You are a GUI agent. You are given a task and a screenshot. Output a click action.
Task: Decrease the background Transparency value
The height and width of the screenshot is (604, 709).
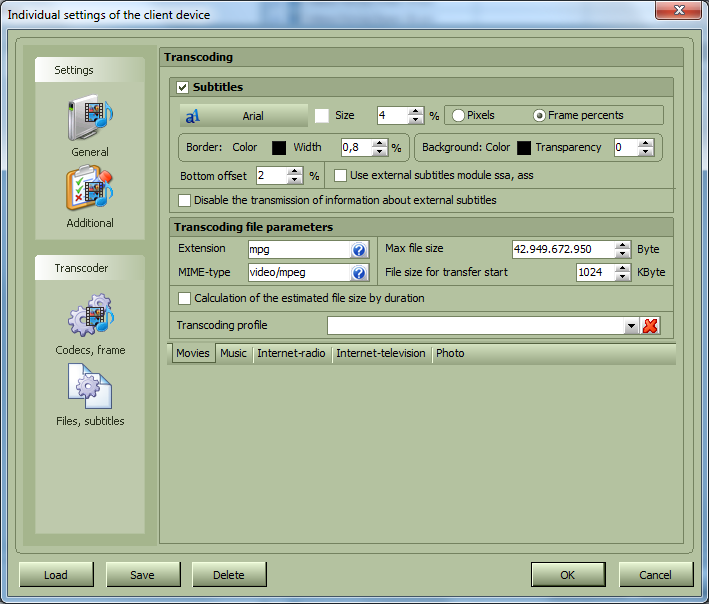click(646, 152)
